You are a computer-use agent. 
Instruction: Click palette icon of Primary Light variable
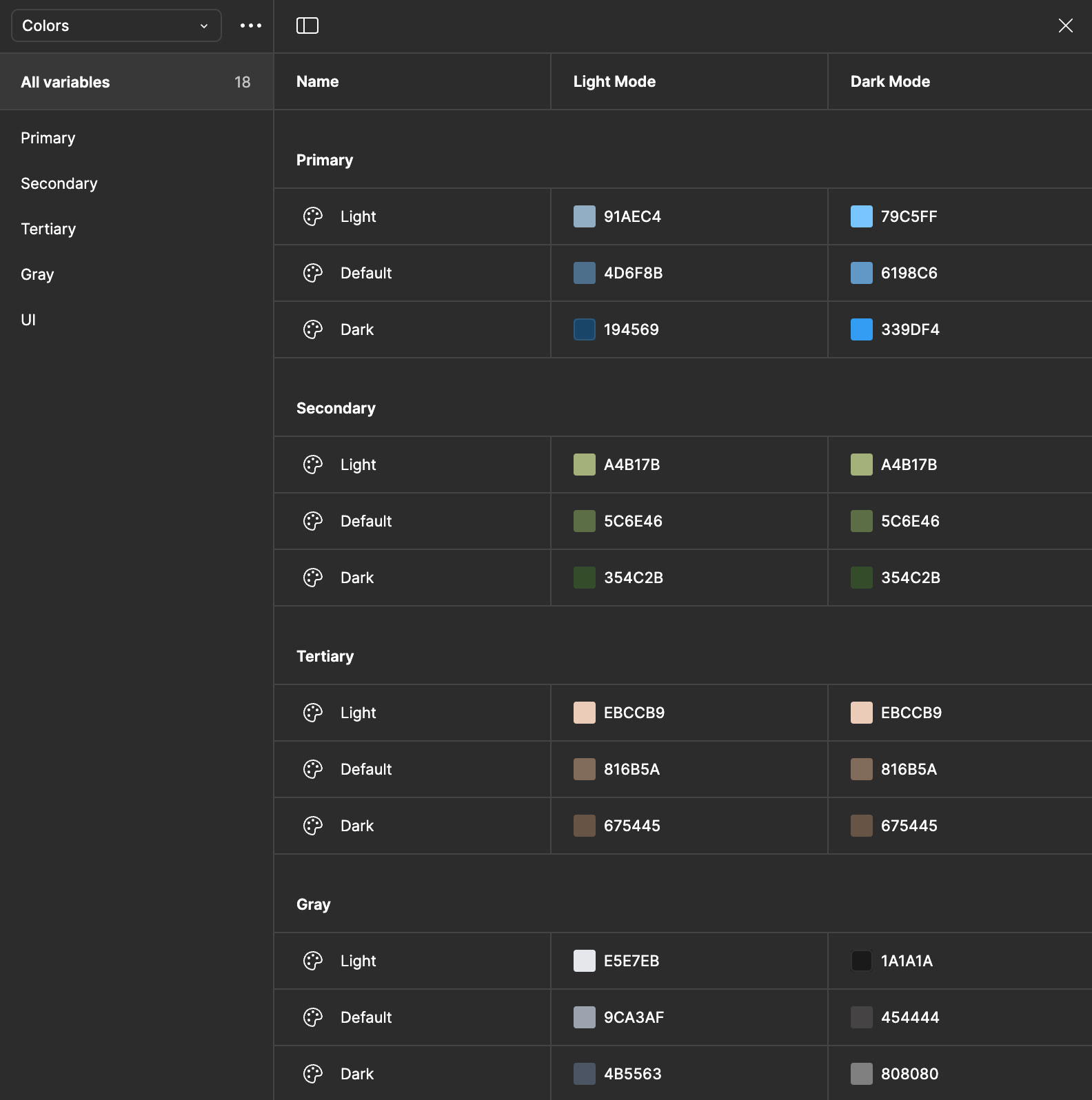[x=313, y=216]
